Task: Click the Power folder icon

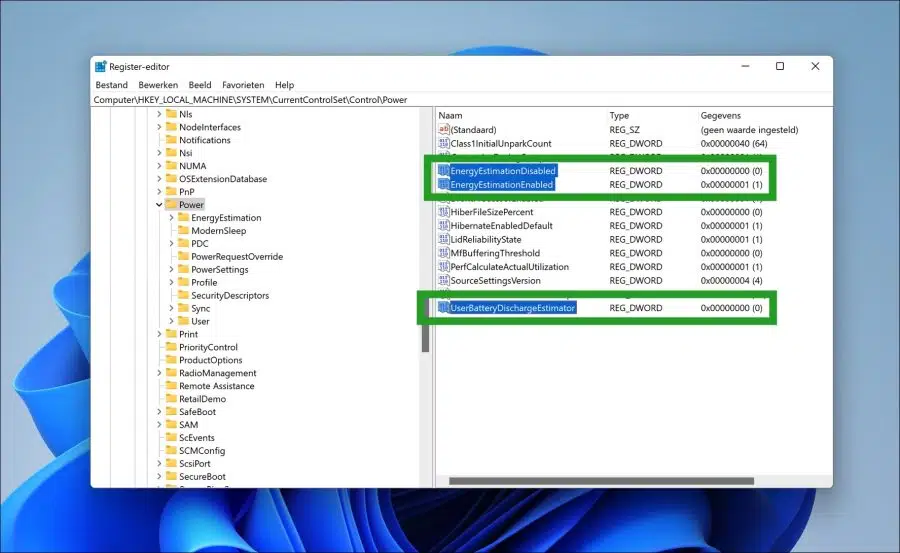Action: click(171, 204)
